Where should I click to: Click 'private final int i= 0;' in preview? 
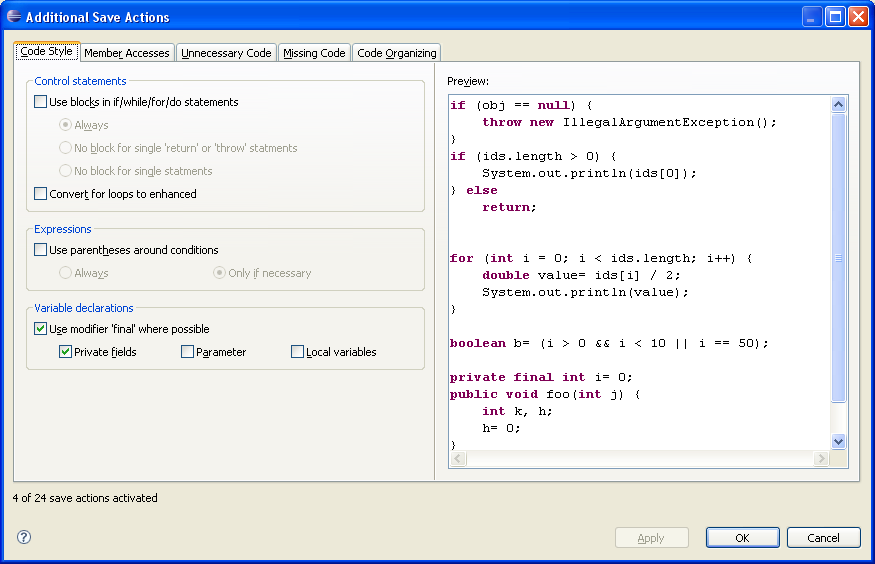[541, 377]
